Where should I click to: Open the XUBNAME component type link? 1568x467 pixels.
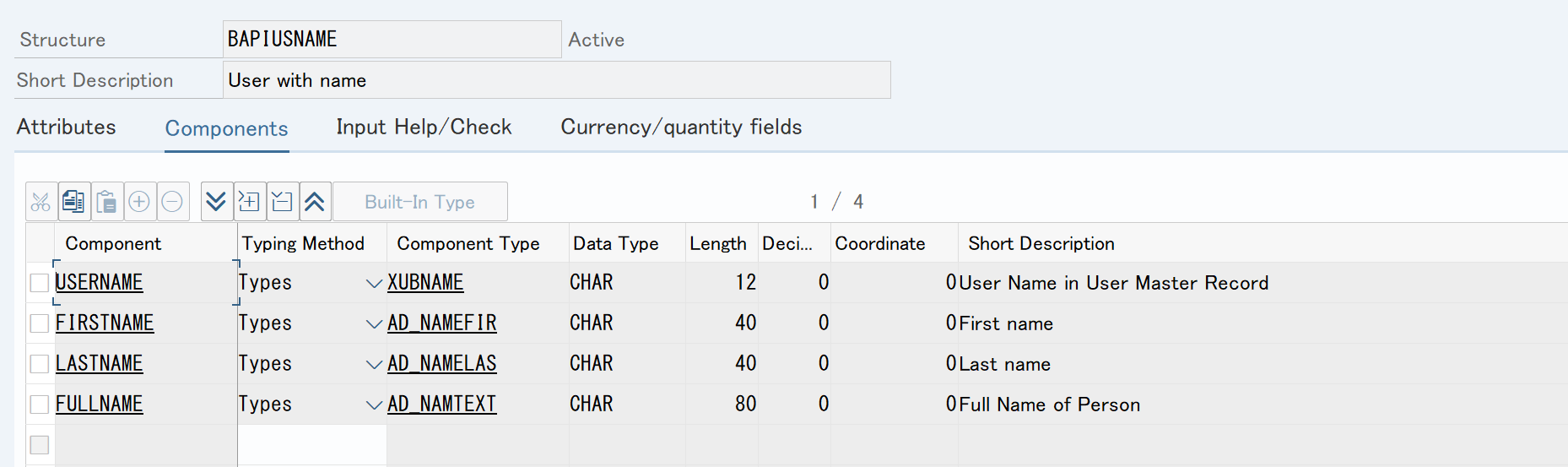(425, 283)
